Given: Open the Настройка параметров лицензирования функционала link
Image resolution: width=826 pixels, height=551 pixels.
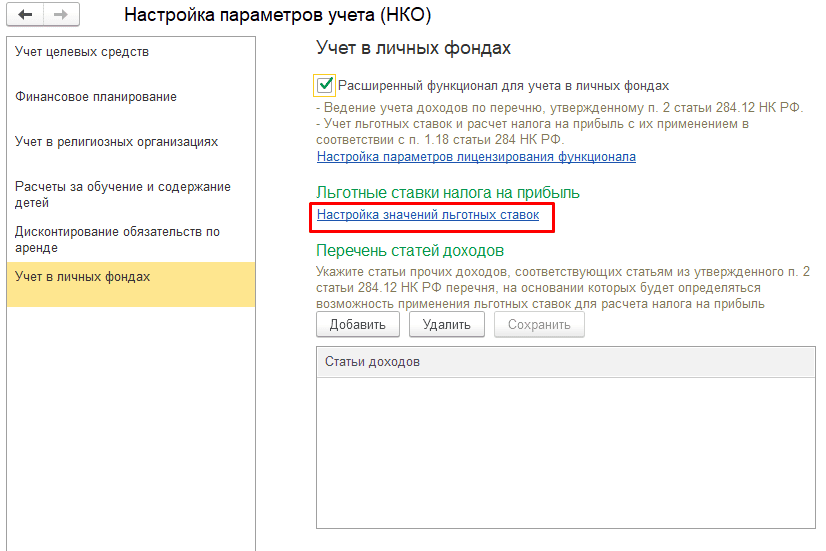Looking at the screenshot, I should [476, 157].
